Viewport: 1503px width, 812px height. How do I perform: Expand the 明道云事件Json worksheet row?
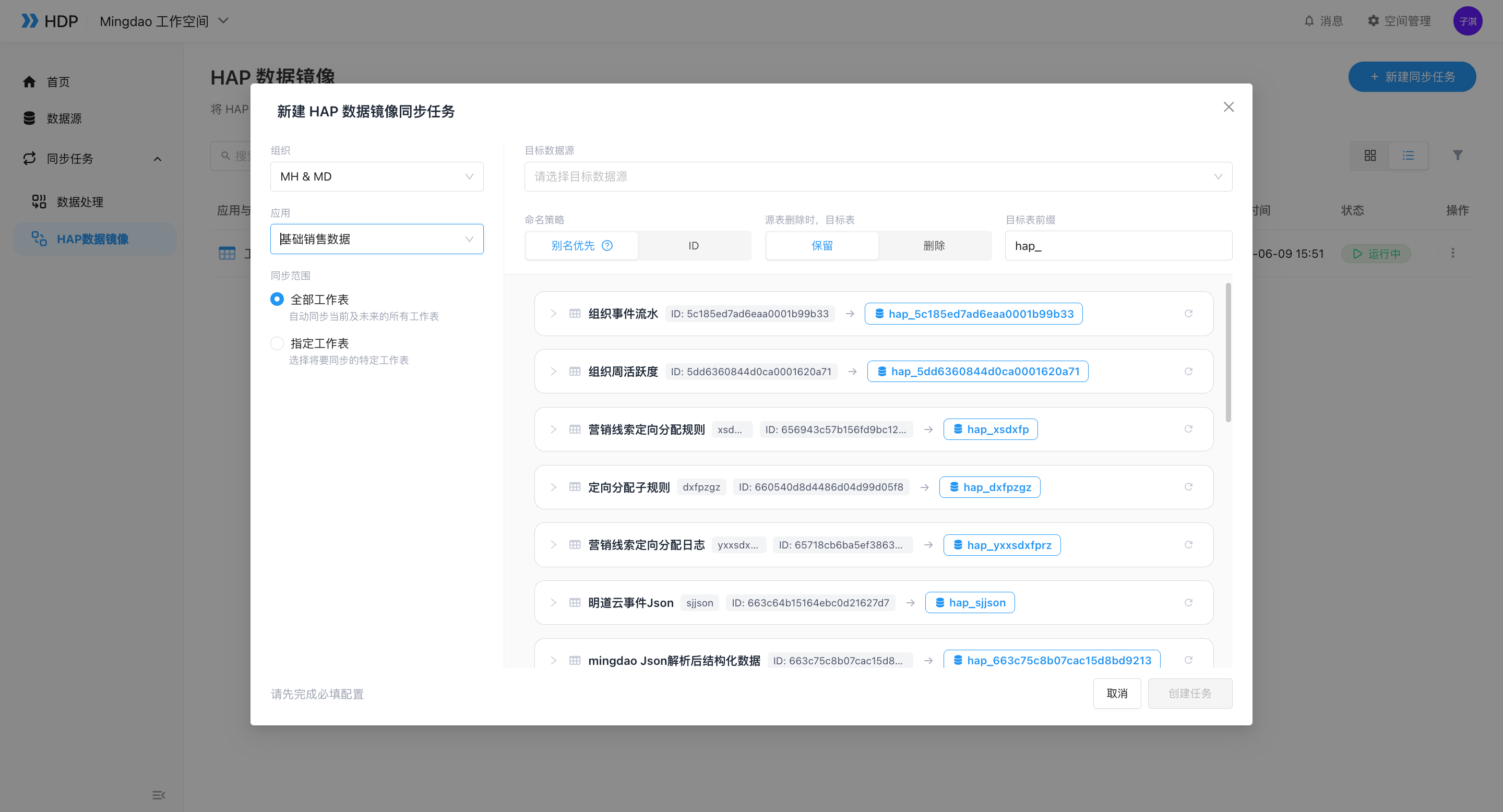[x=553, y=602]
